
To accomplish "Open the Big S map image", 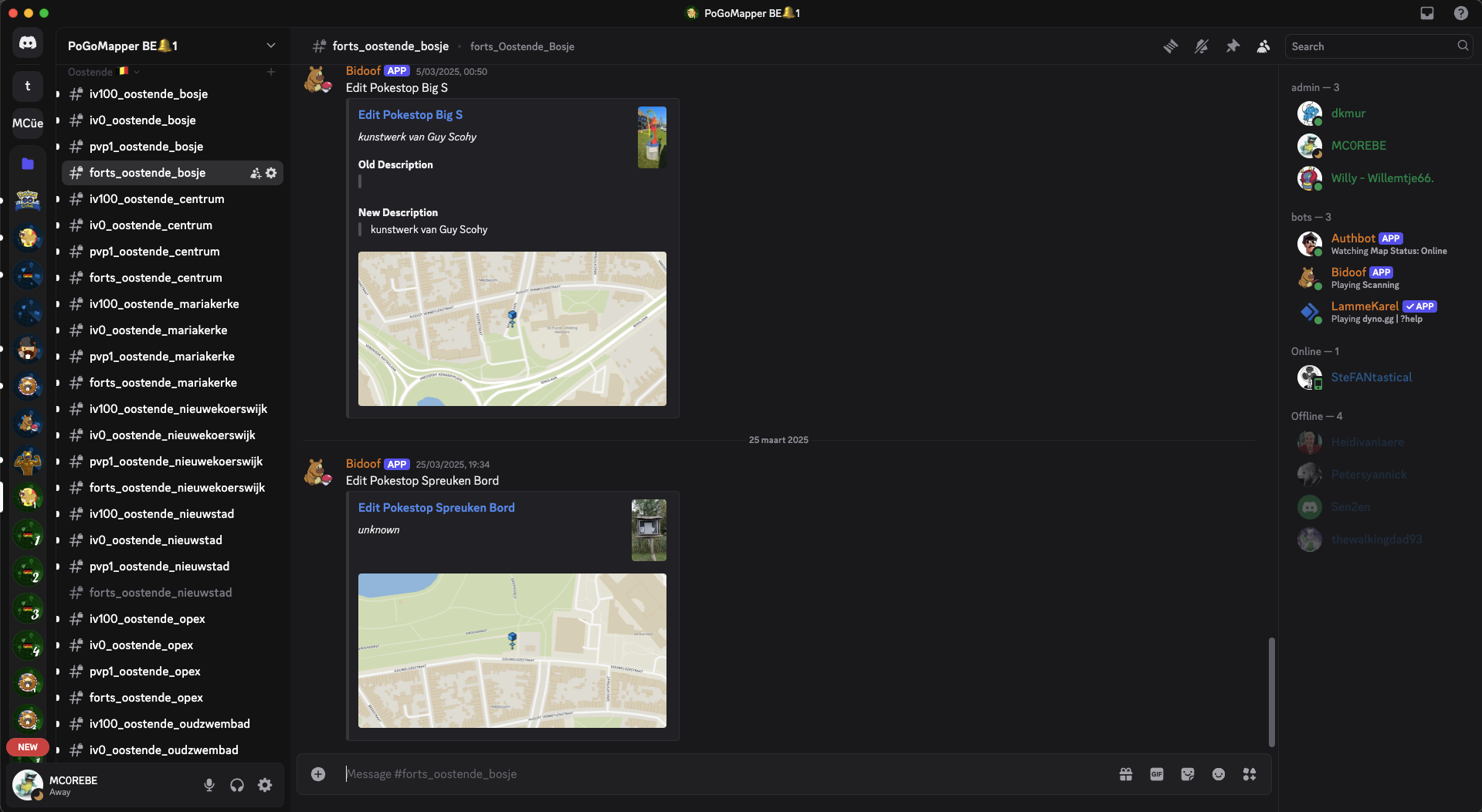I will tap(512, 329).
